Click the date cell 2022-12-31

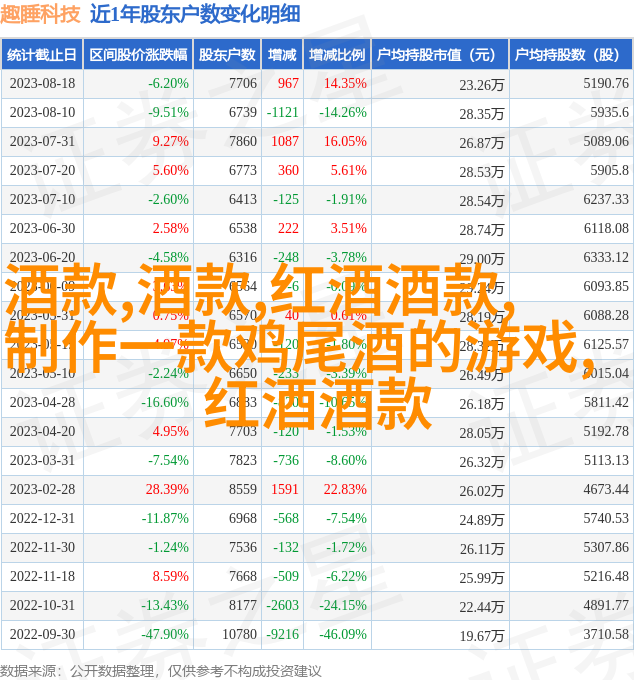[42, 519]
